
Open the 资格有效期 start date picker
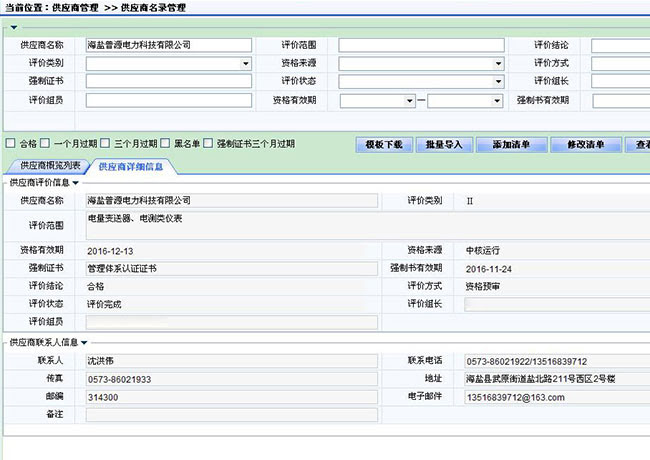pyautogui.click(x=409, y=100)
